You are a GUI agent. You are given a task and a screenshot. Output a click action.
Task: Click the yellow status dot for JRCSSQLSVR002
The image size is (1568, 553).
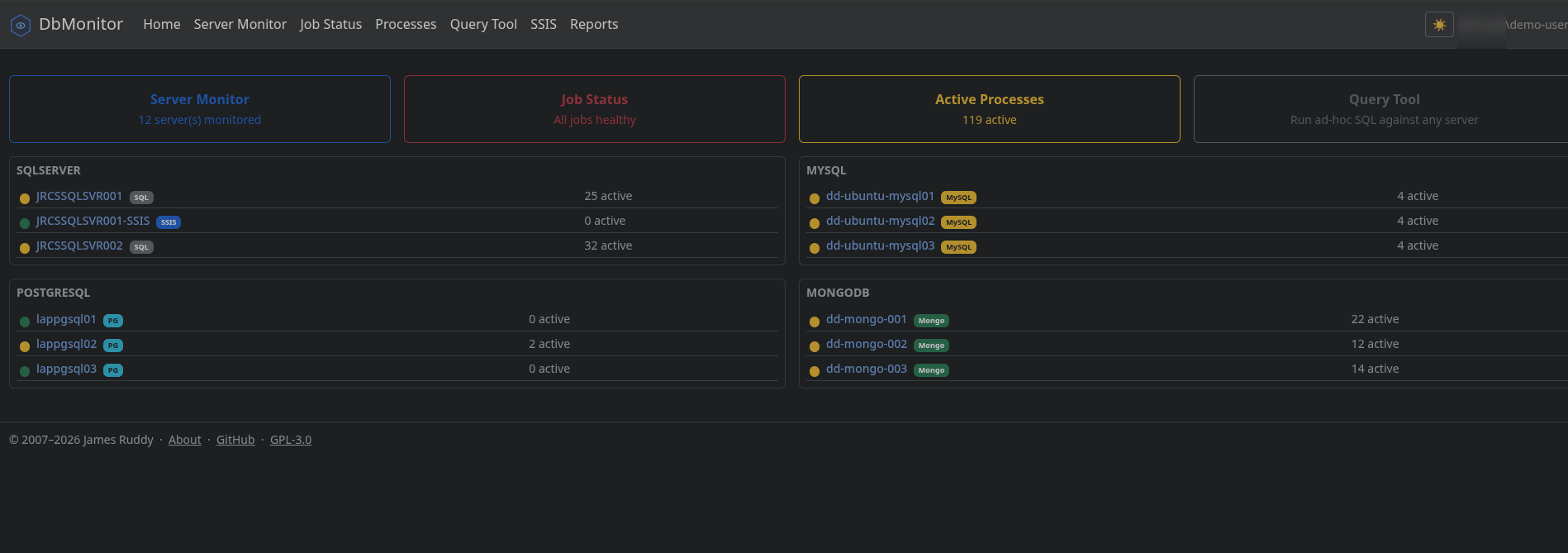25,248
